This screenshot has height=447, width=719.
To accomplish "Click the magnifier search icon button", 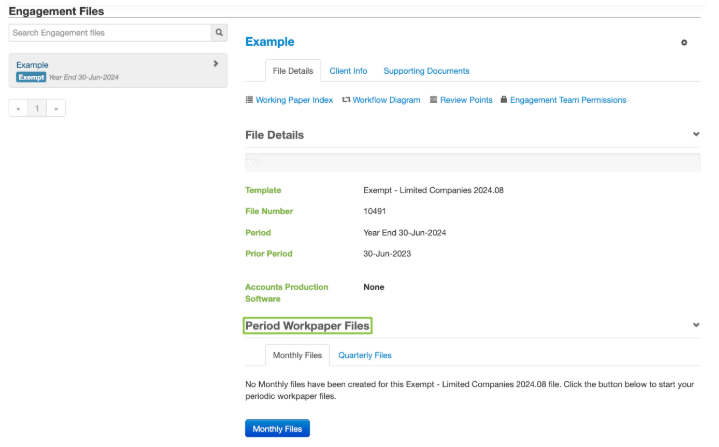I will tap(219, 33).
